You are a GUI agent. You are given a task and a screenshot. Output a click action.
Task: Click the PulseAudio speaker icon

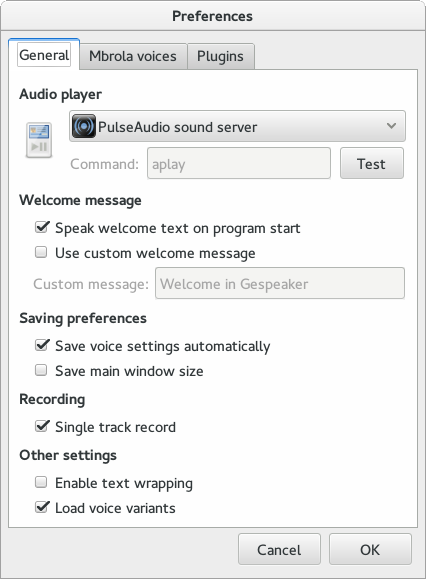(84, 126)
